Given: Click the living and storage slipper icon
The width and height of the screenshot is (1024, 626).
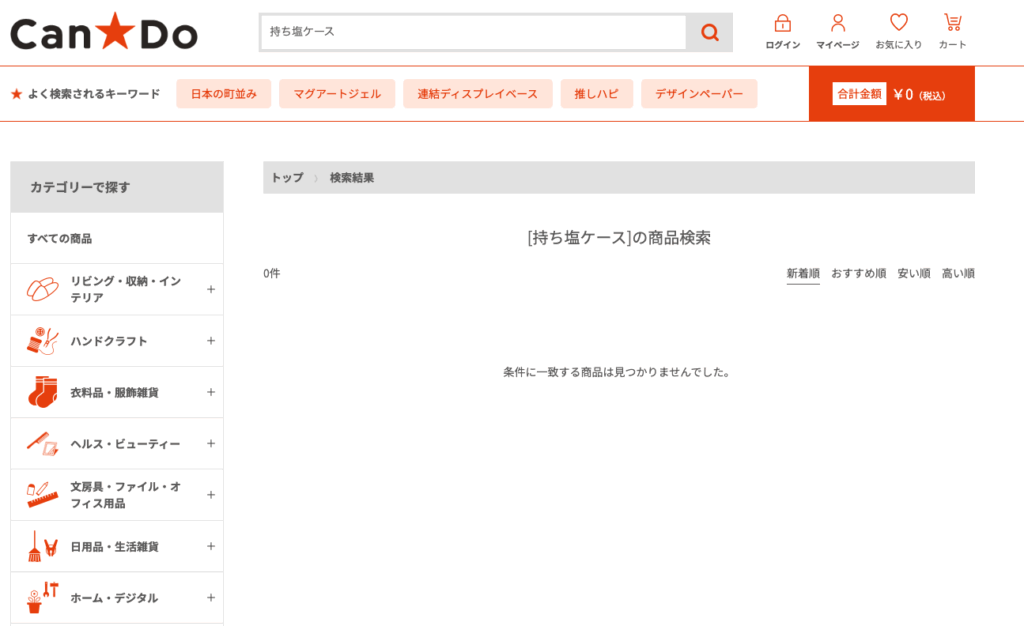Looking at the screenshot, I should coord(42,289).
